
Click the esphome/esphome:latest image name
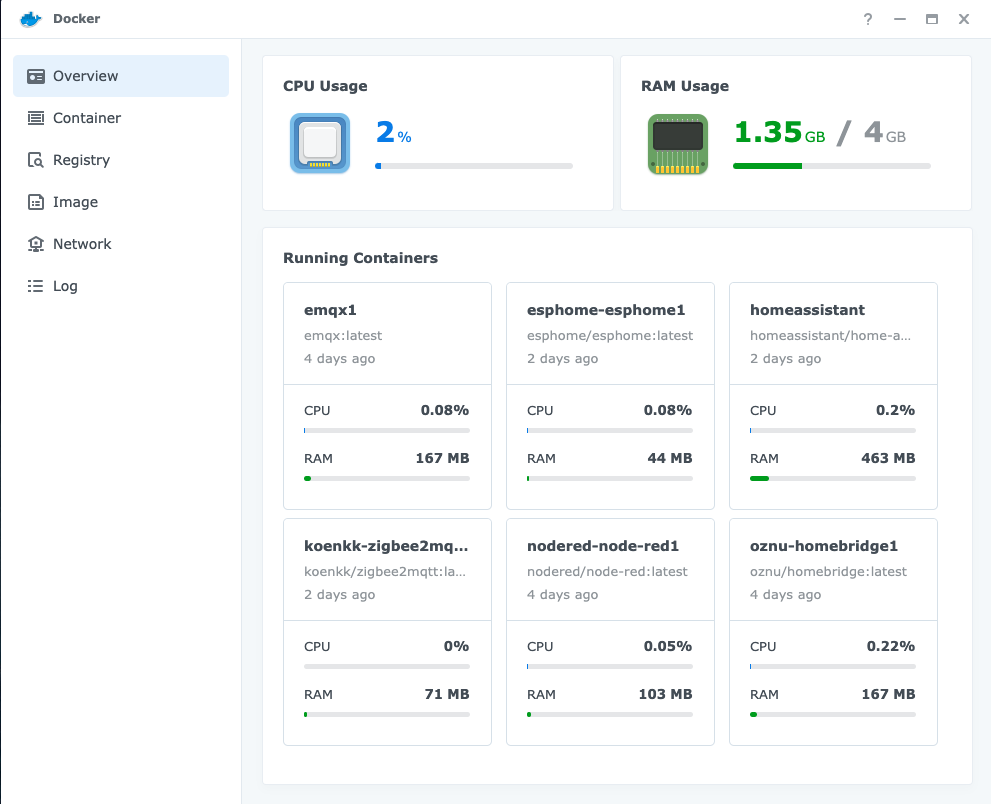tap(610, 336)
